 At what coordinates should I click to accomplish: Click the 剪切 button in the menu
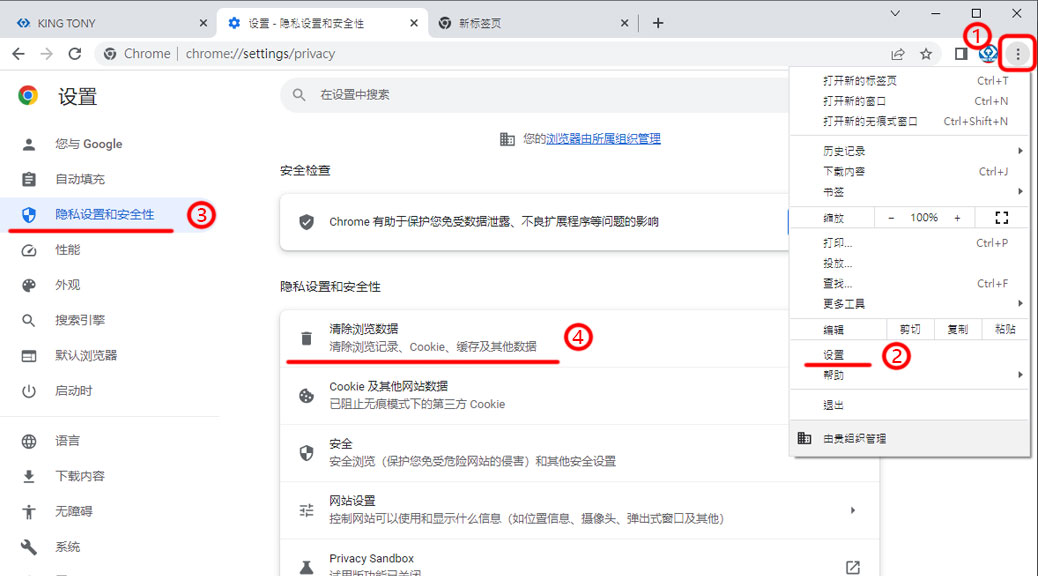910,329
